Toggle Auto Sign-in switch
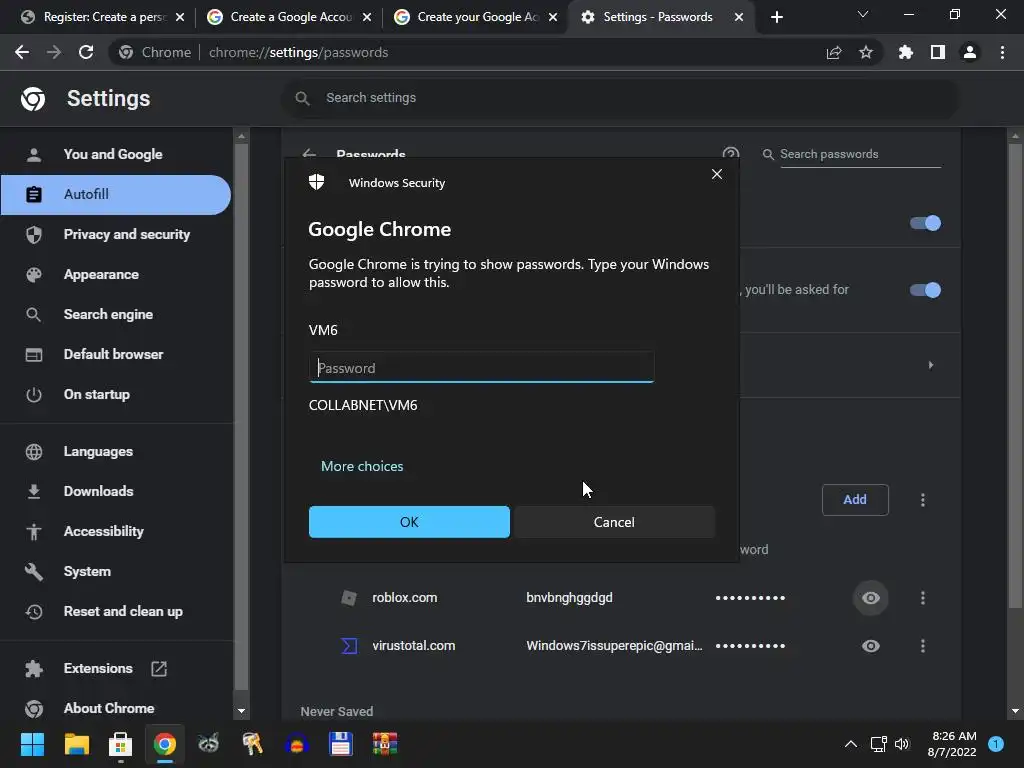This screenshot has height=768, width=1024. point(925,290)
